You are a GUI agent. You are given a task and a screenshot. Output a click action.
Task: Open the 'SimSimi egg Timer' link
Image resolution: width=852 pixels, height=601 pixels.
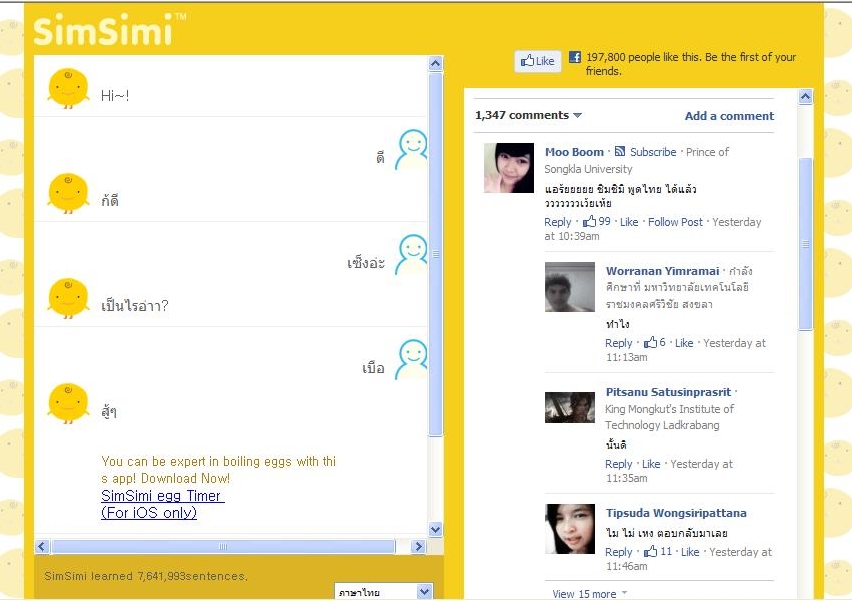coord(161,495)
